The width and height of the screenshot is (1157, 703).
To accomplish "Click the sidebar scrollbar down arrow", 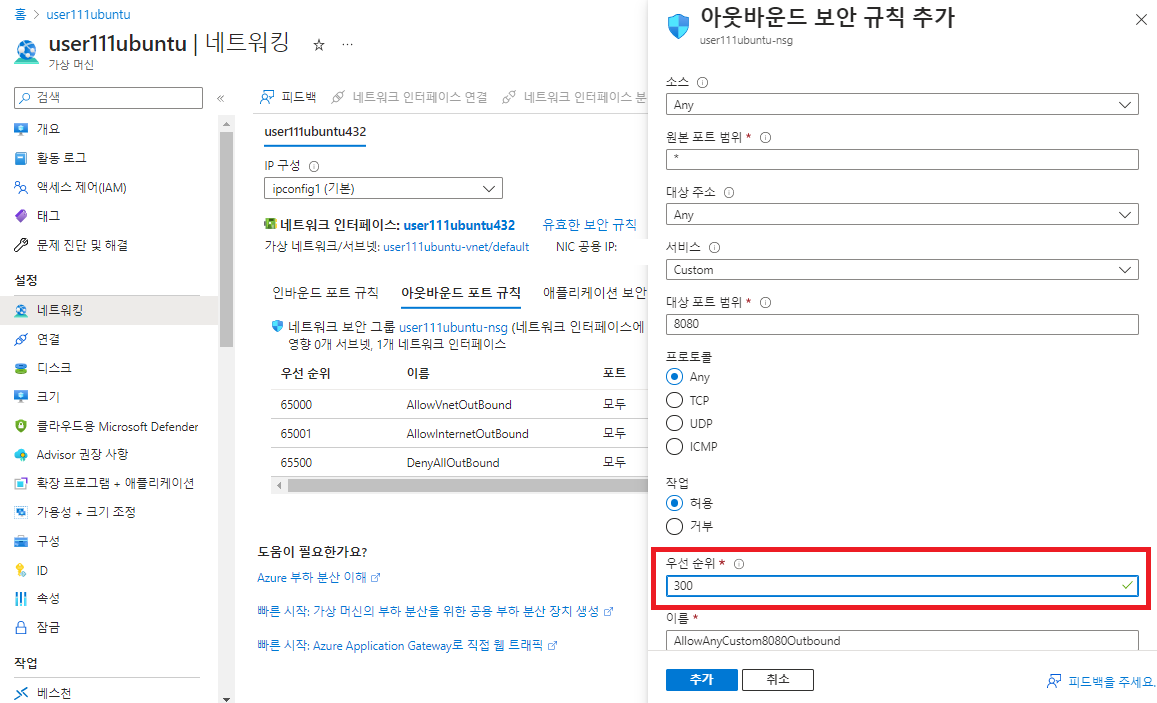I will click(227, 698).
